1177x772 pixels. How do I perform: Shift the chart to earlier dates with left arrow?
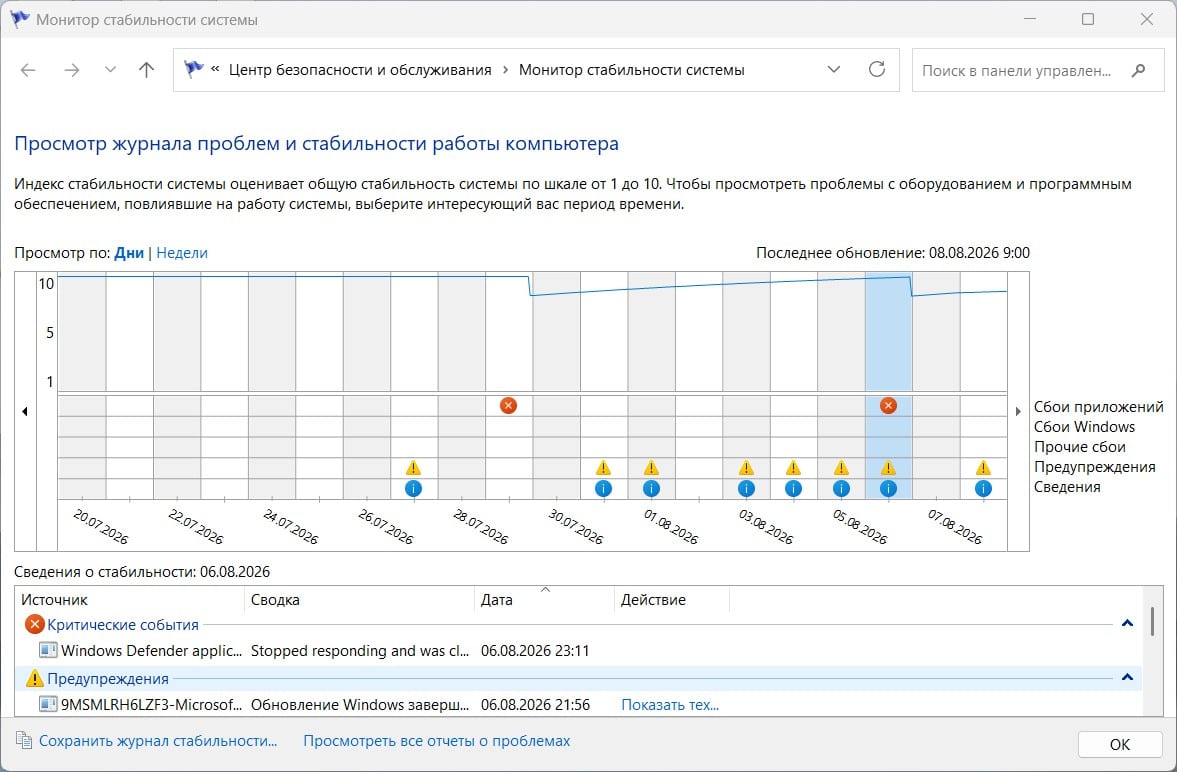(25, 412)
